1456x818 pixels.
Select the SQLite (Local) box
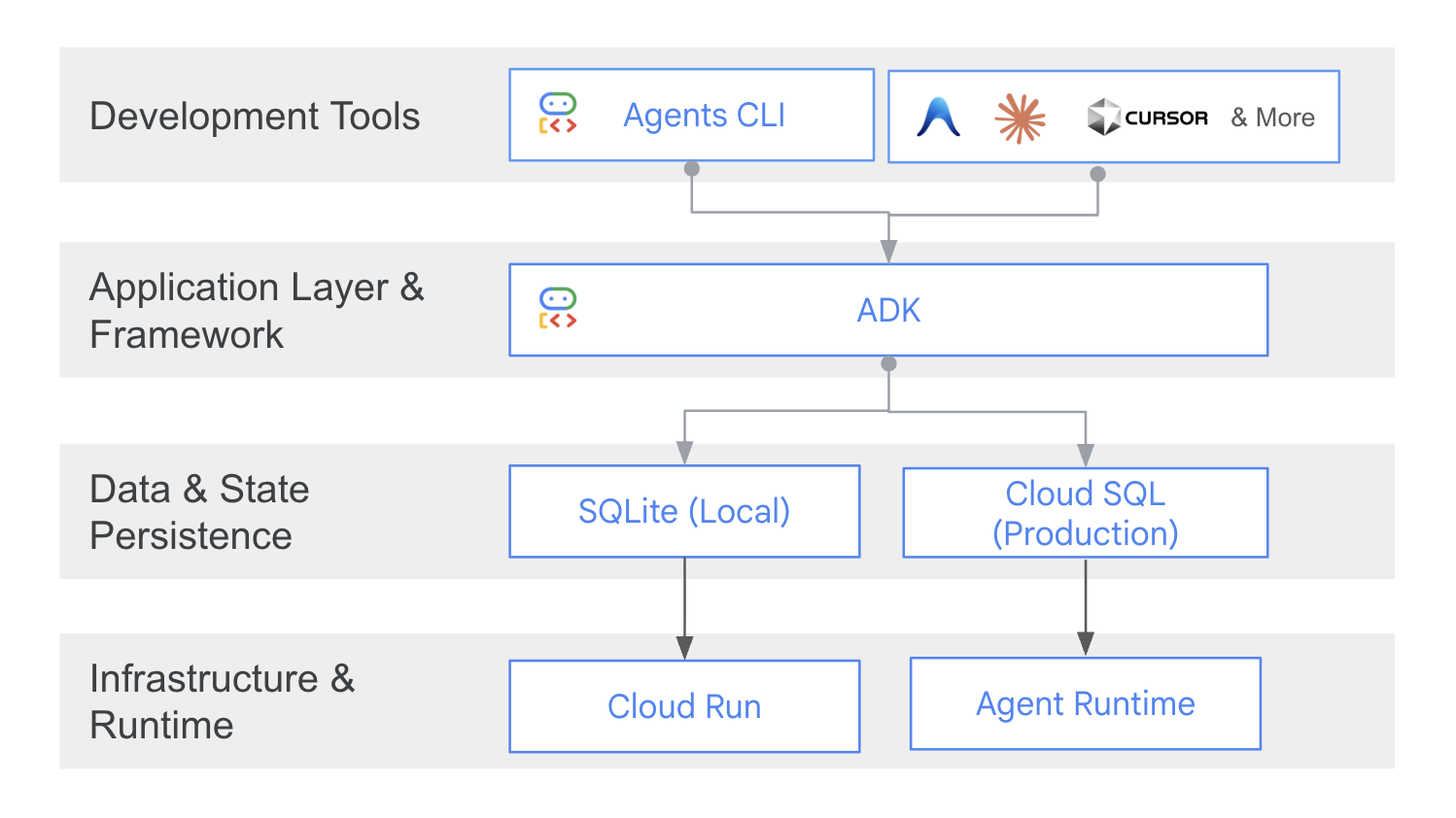[684, 511]
